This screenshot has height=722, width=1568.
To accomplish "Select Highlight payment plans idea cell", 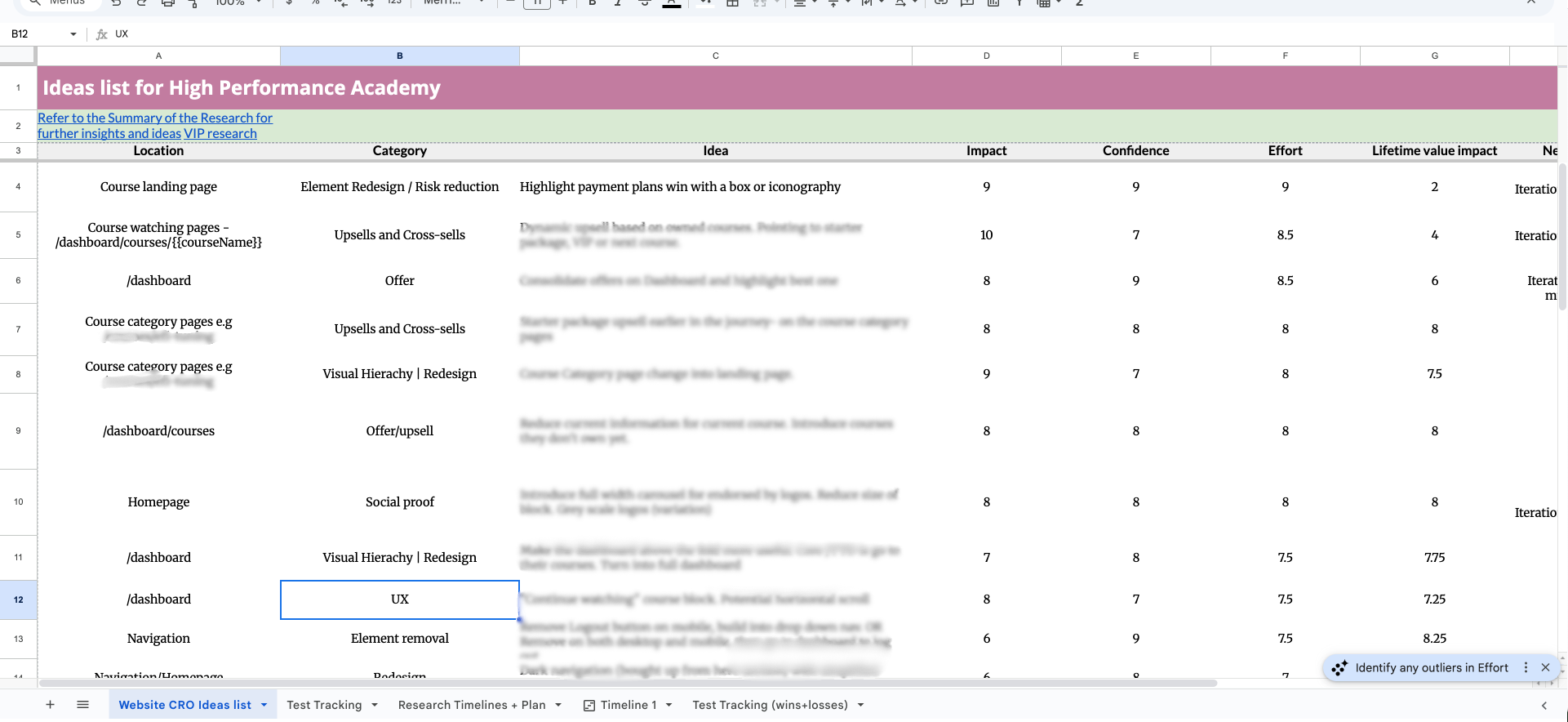I will 716,187.
